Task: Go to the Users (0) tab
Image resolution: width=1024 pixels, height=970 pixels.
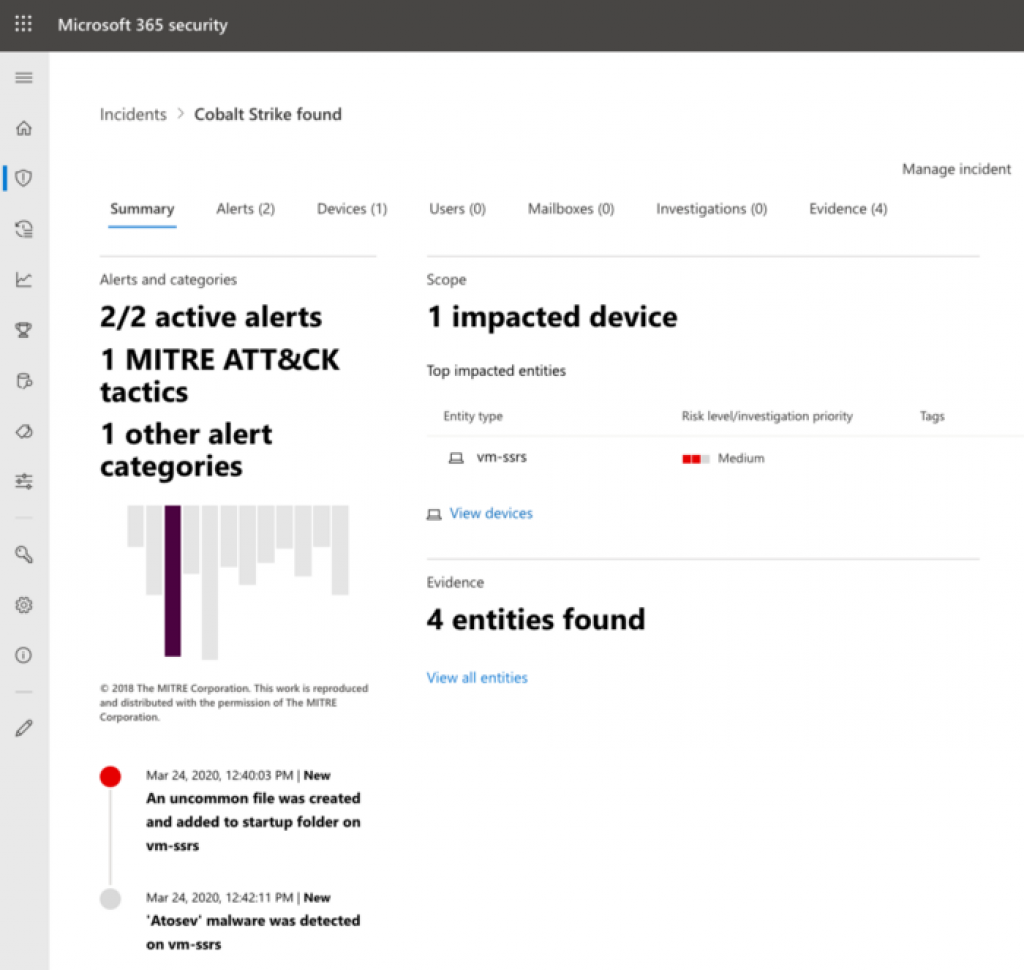Action: click(x=457, y=209)
